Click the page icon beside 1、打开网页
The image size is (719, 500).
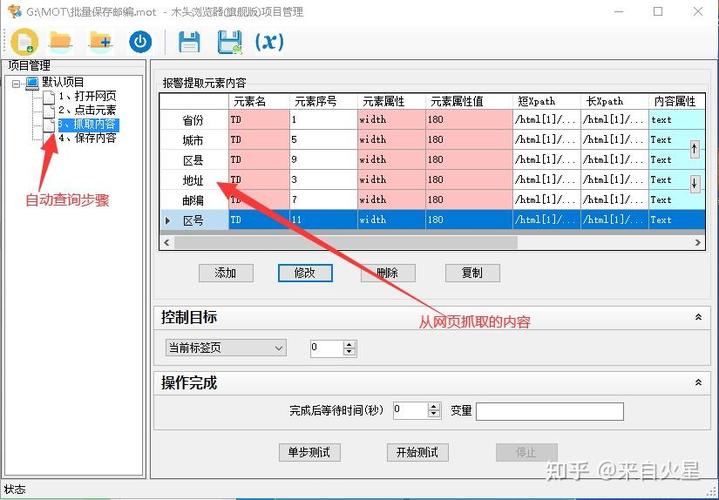pos(49,97)
